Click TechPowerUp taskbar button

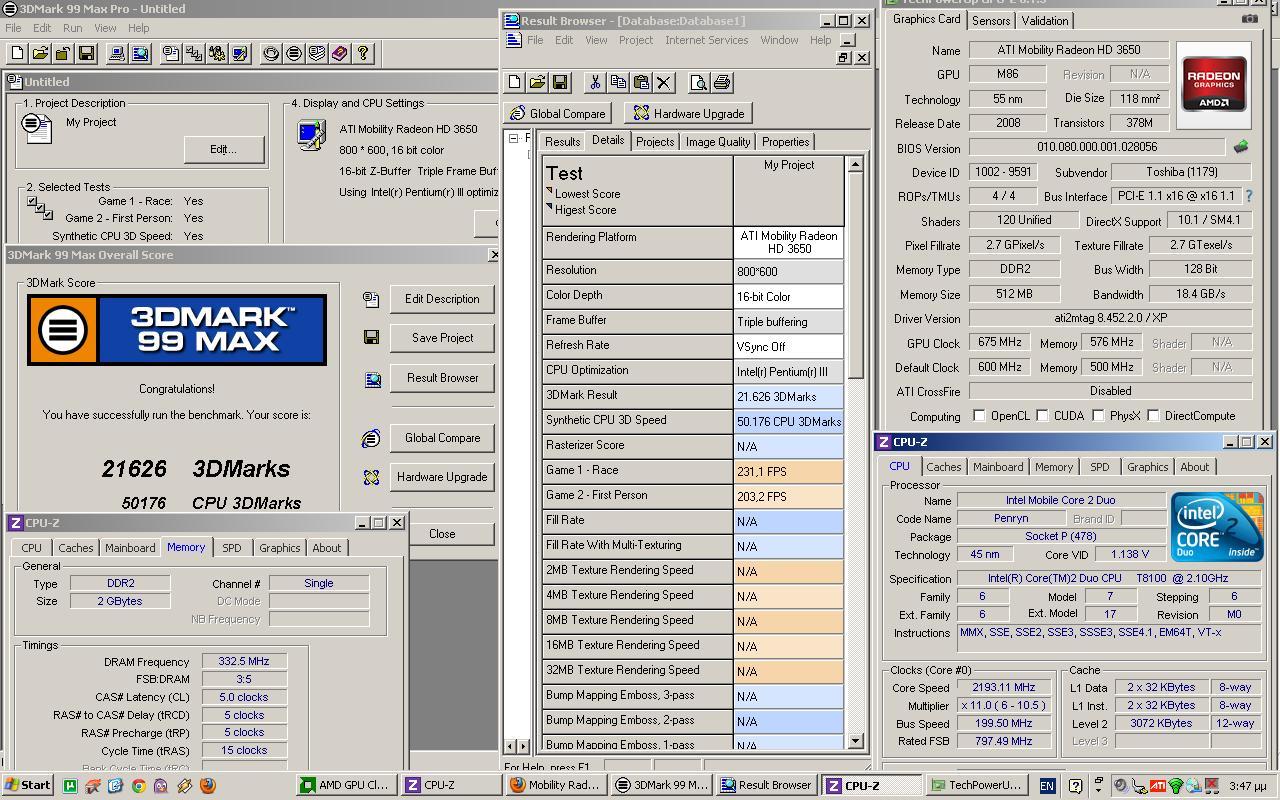pos(975,785)
